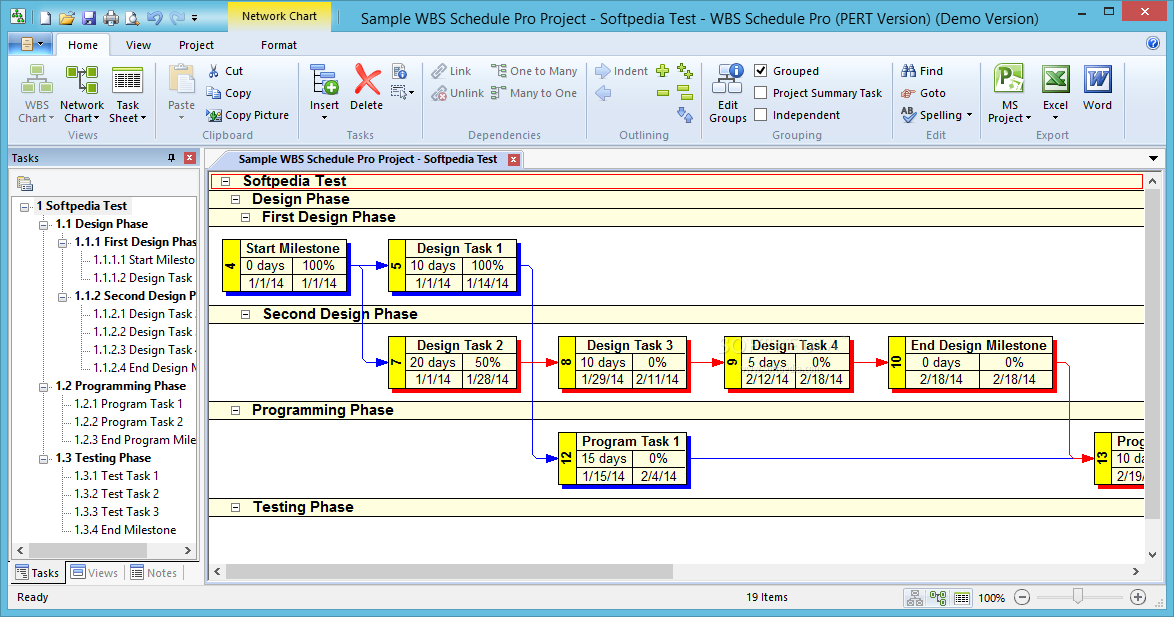Click the double green minus collapse-all icon
The height and width of the screenshot is (617, 1174).
tap(684, 93)
